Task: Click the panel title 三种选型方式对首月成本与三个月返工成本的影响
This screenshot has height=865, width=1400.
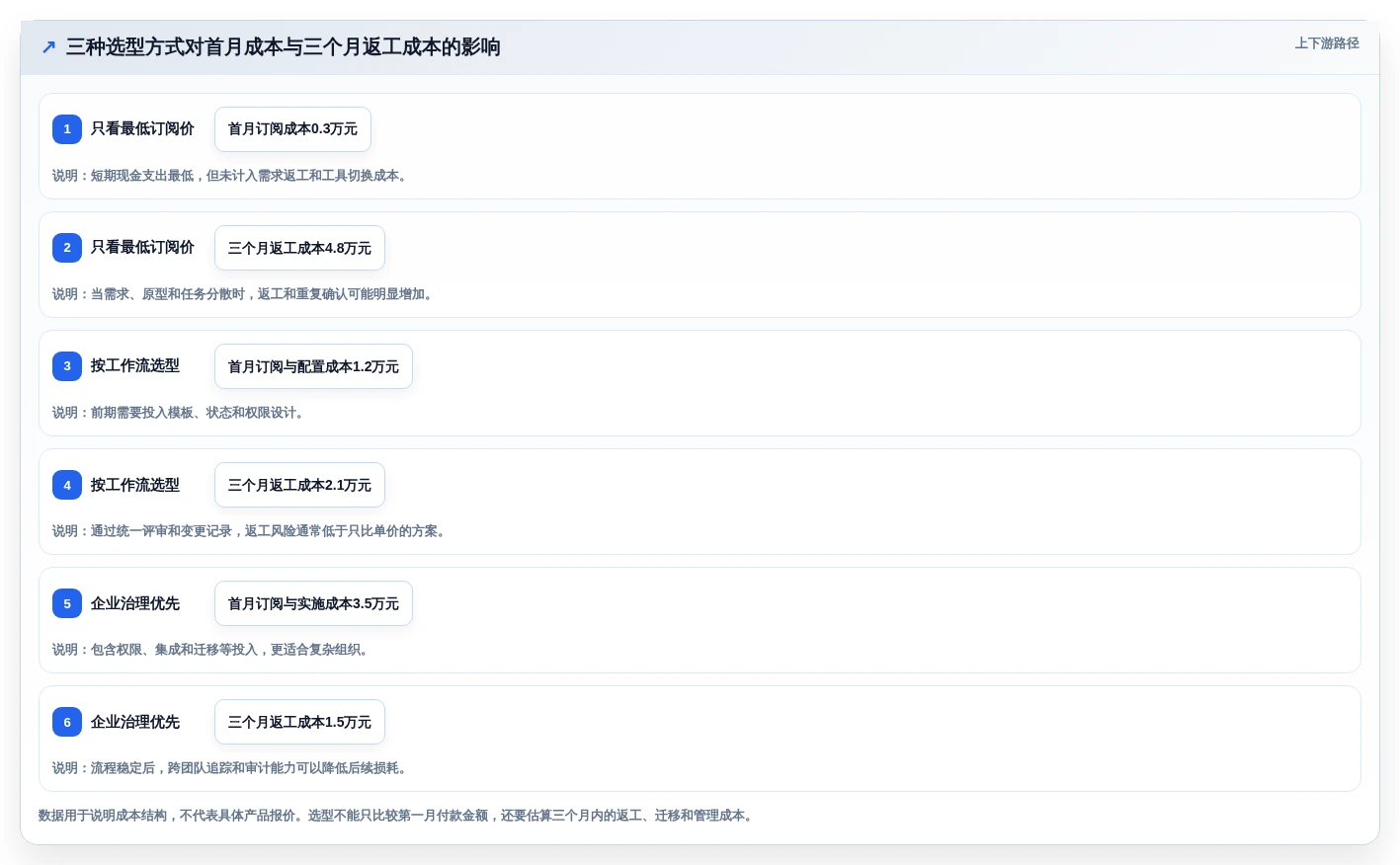Action: [x=283, y=47]
